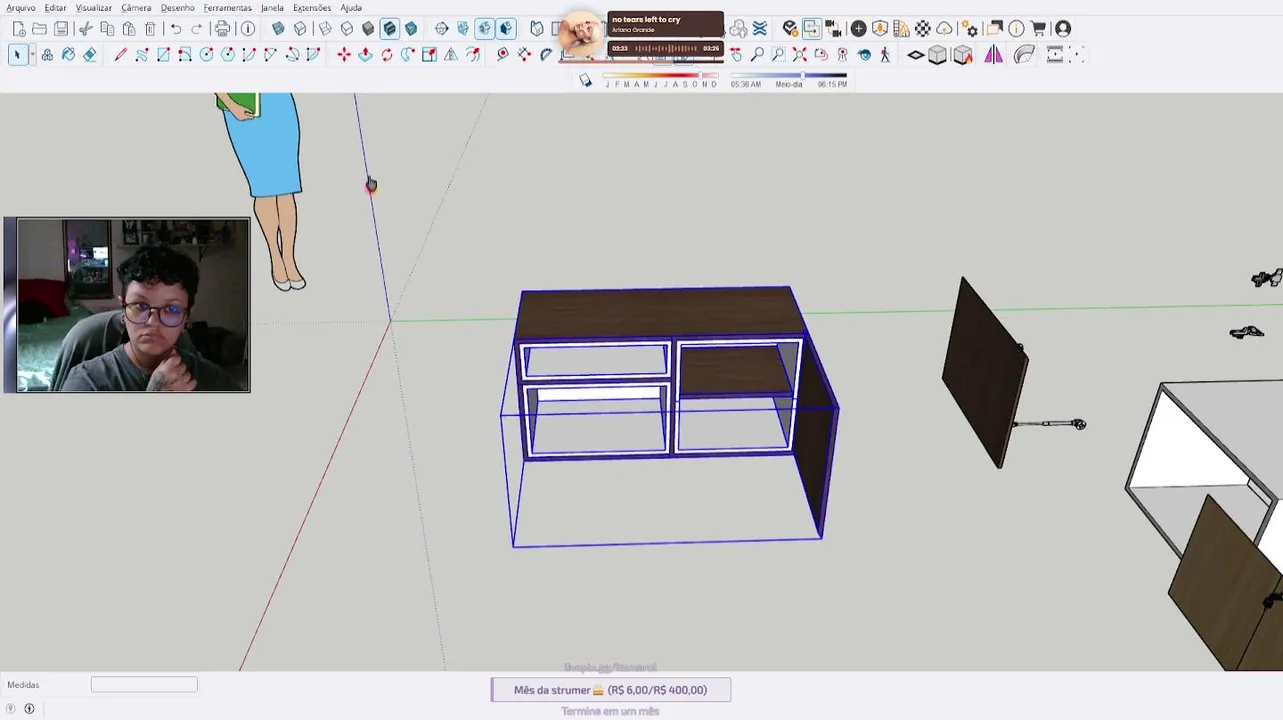Open a file with folder icon
The image size is (1283, 720).
(x=39, y=29)
